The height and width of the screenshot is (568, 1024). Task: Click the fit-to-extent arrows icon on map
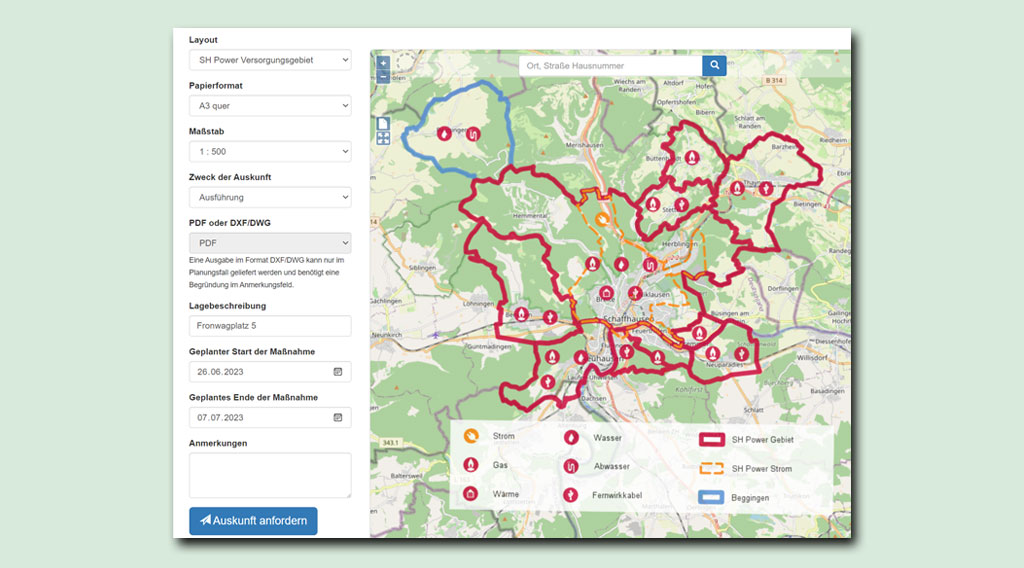(383, 139)
